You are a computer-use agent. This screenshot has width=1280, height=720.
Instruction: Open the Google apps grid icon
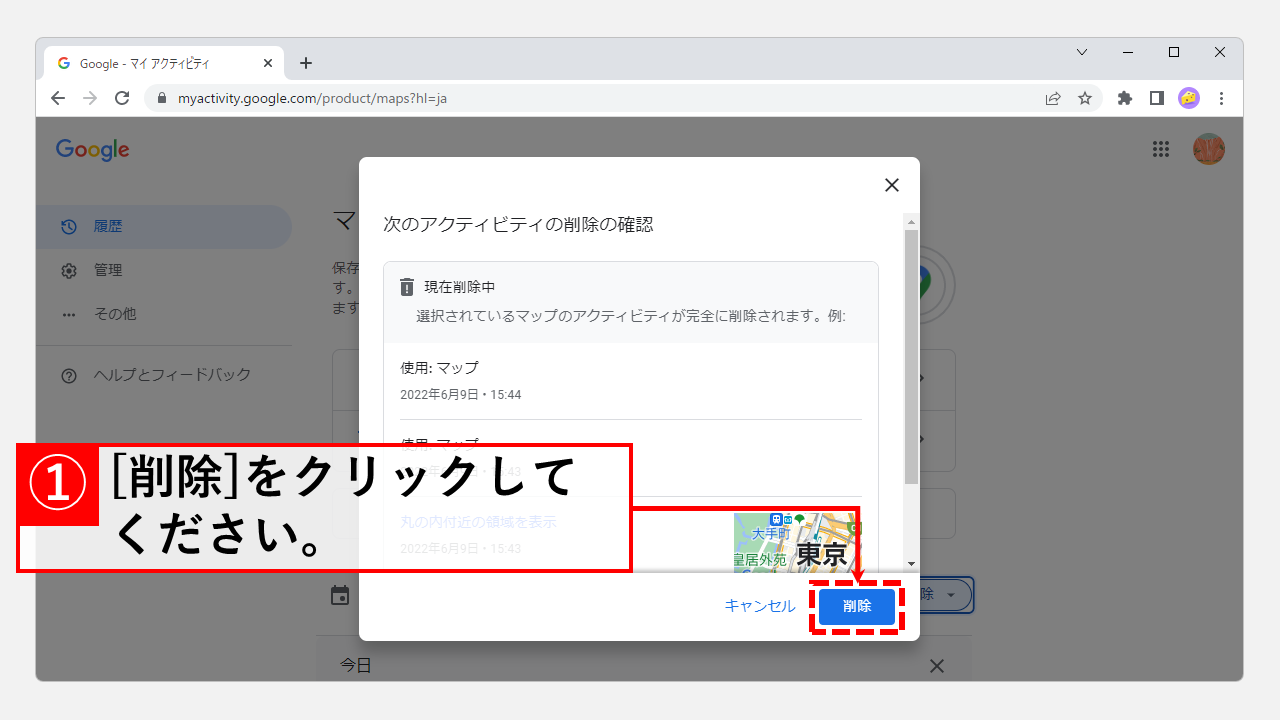1161,149
